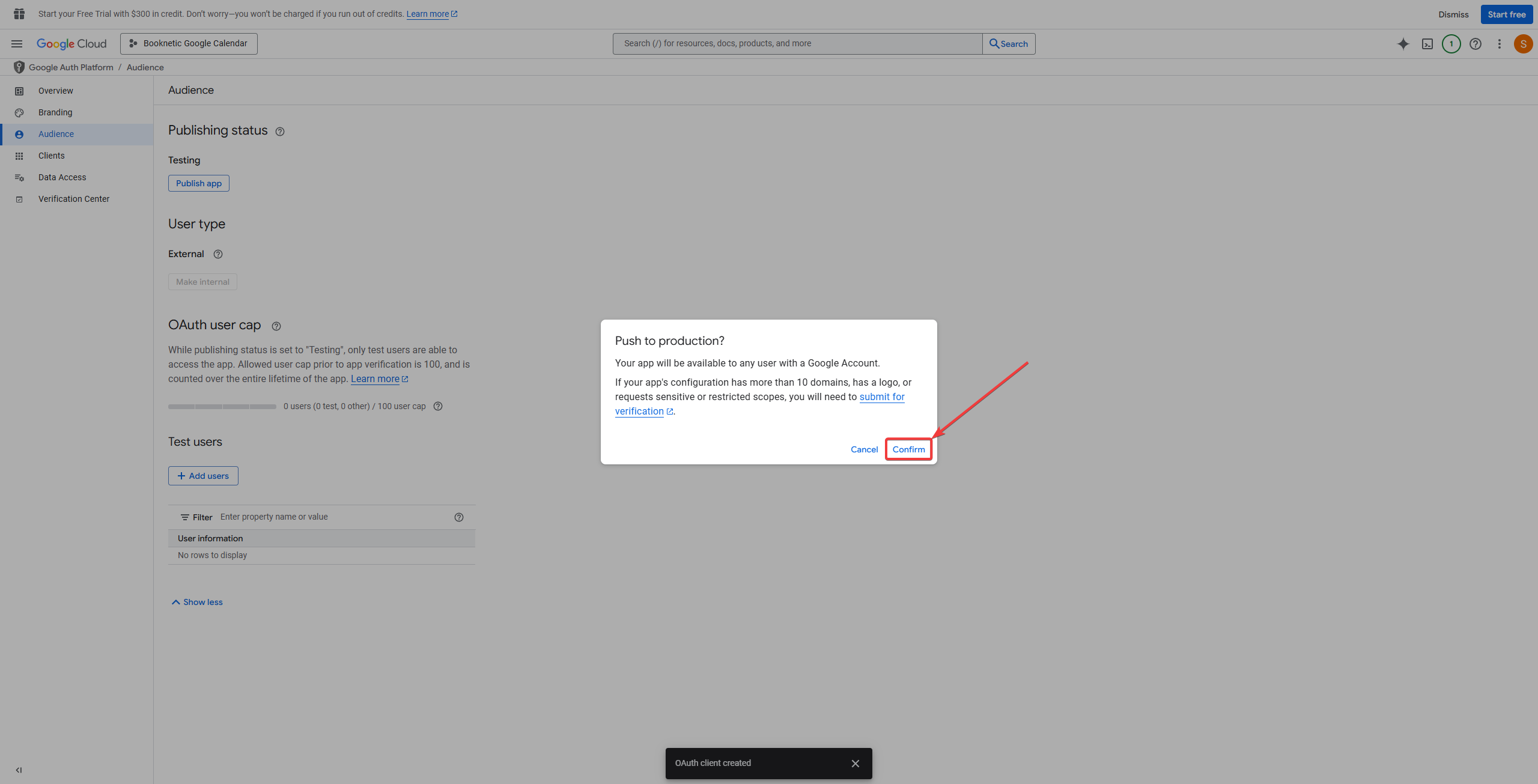Image resolution: width=1538 pixels, height=784 pixels.
Task: Open Learn more link under OAuth user cap
Action: coord(379,379)
